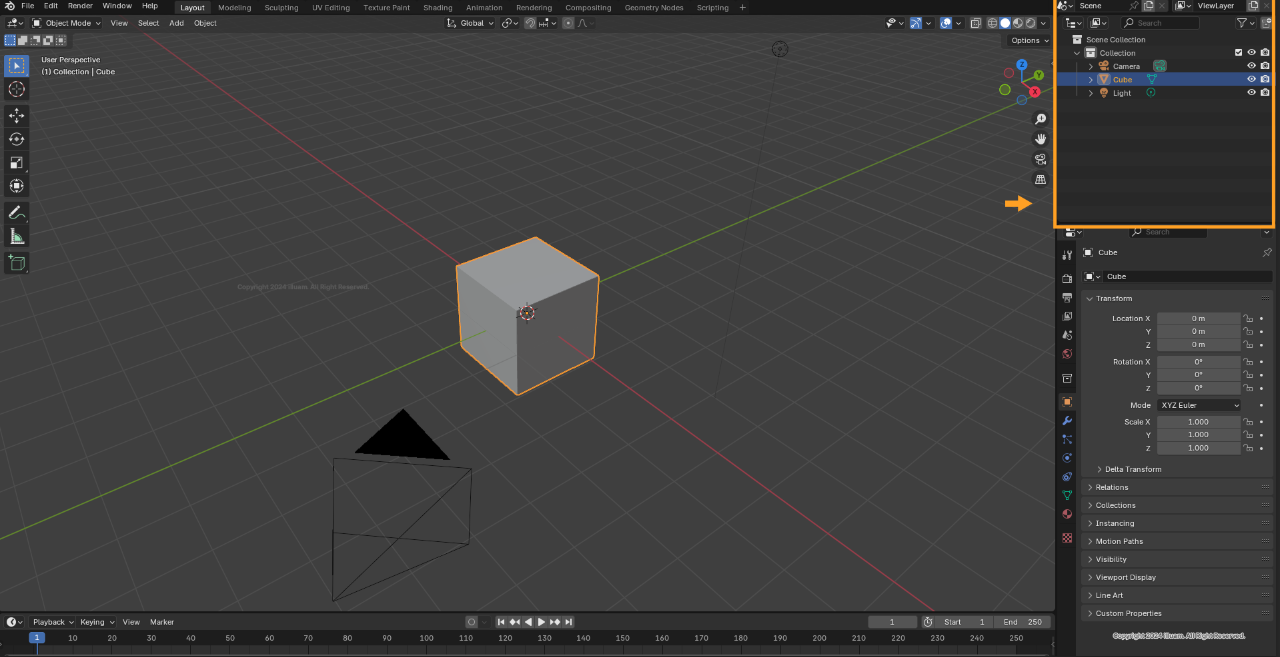Select the Measure tool
The height and width of the screenshot is (657, 1280).
coord(17,236)
